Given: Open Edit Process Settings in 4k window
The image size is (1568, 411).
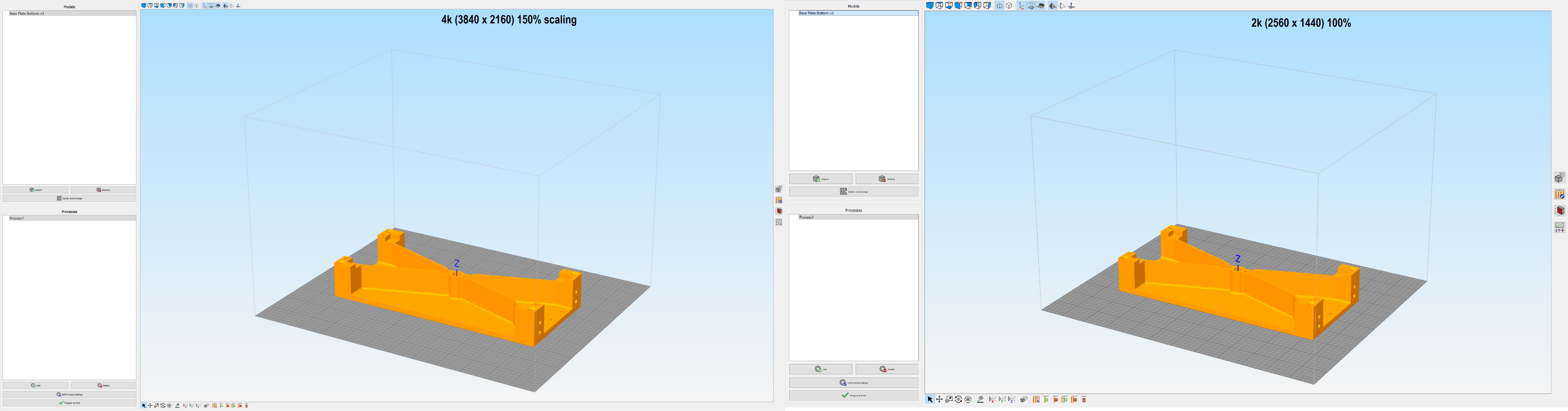Looking at the screenshot, I should [x=69, y=395].
